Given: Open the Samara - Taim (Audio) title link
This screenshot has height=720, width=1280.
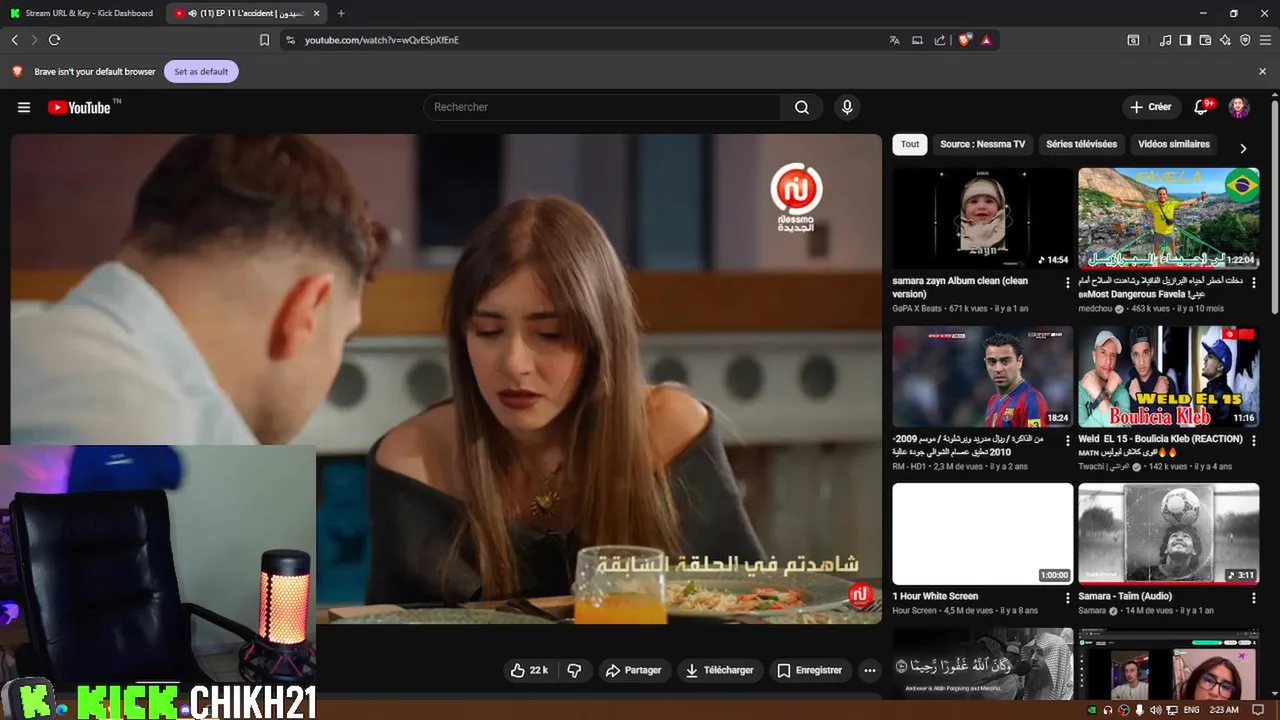Looking at the screenshot, I should (1124, 596).
